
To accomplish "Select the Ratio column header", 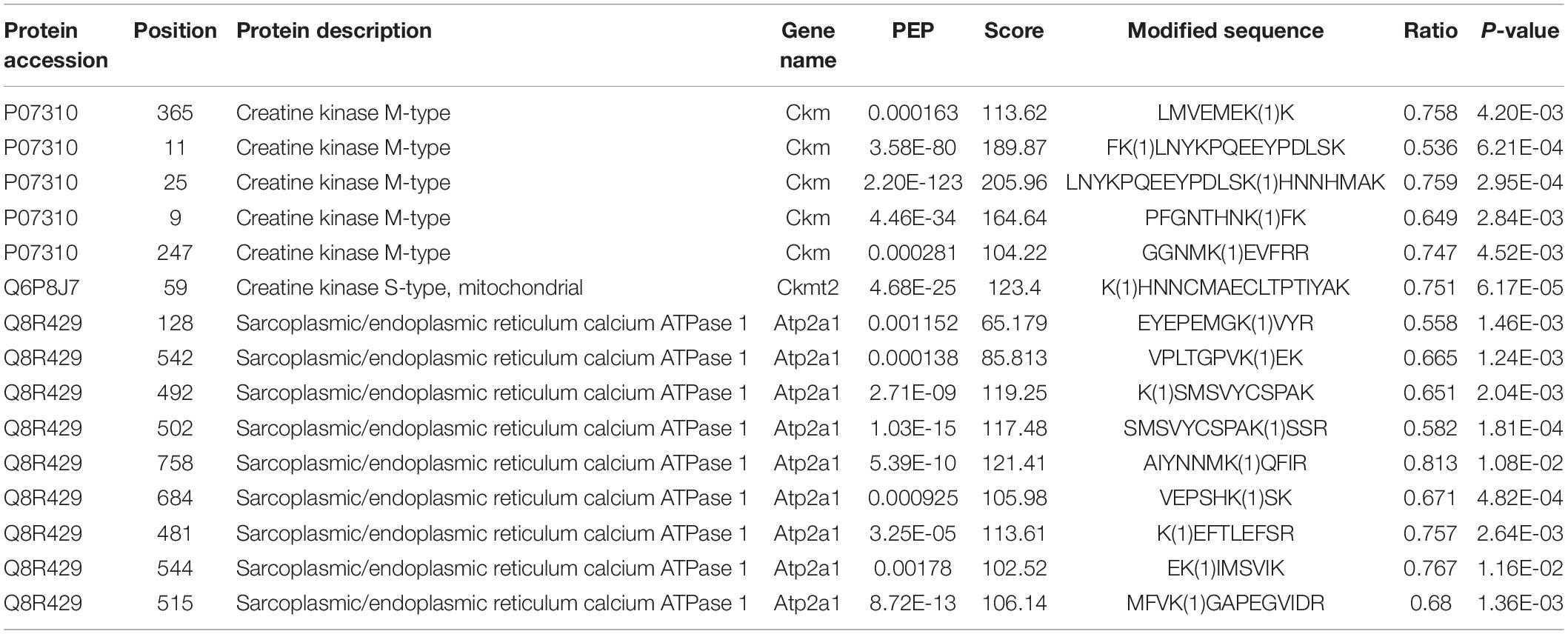I will point(1430,30).
